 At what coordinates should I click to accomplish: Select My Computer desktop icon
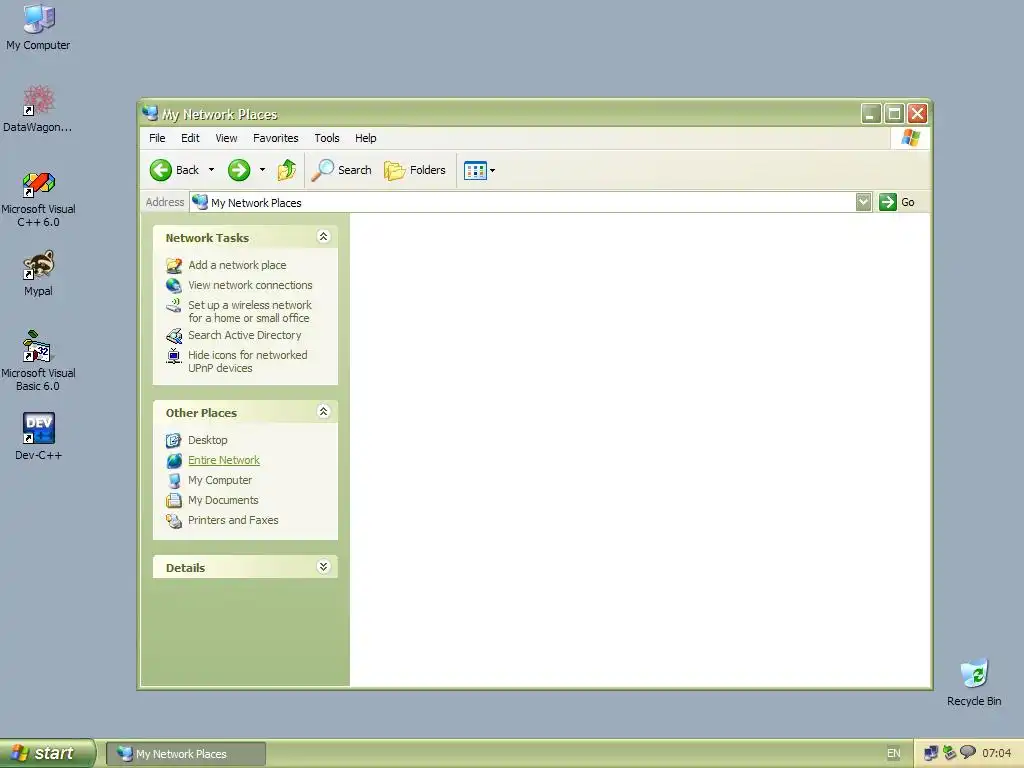[x=38, y=27]
